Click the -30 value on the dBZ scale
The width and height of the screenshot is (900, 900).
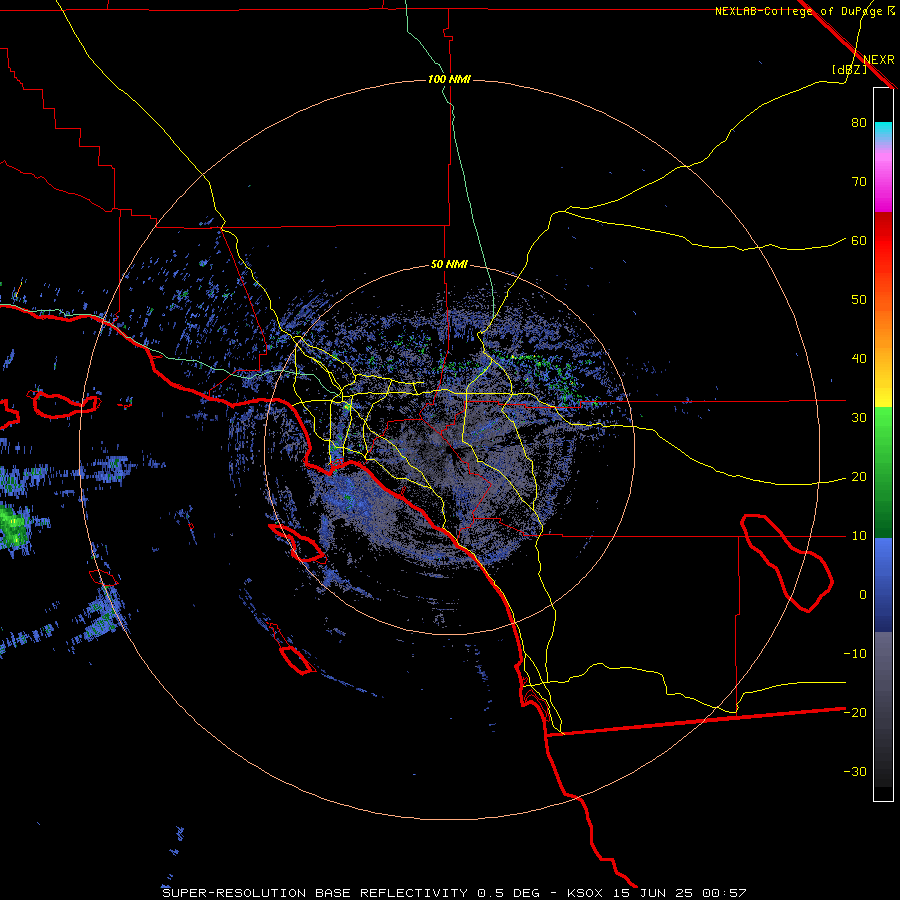[855, 771]
